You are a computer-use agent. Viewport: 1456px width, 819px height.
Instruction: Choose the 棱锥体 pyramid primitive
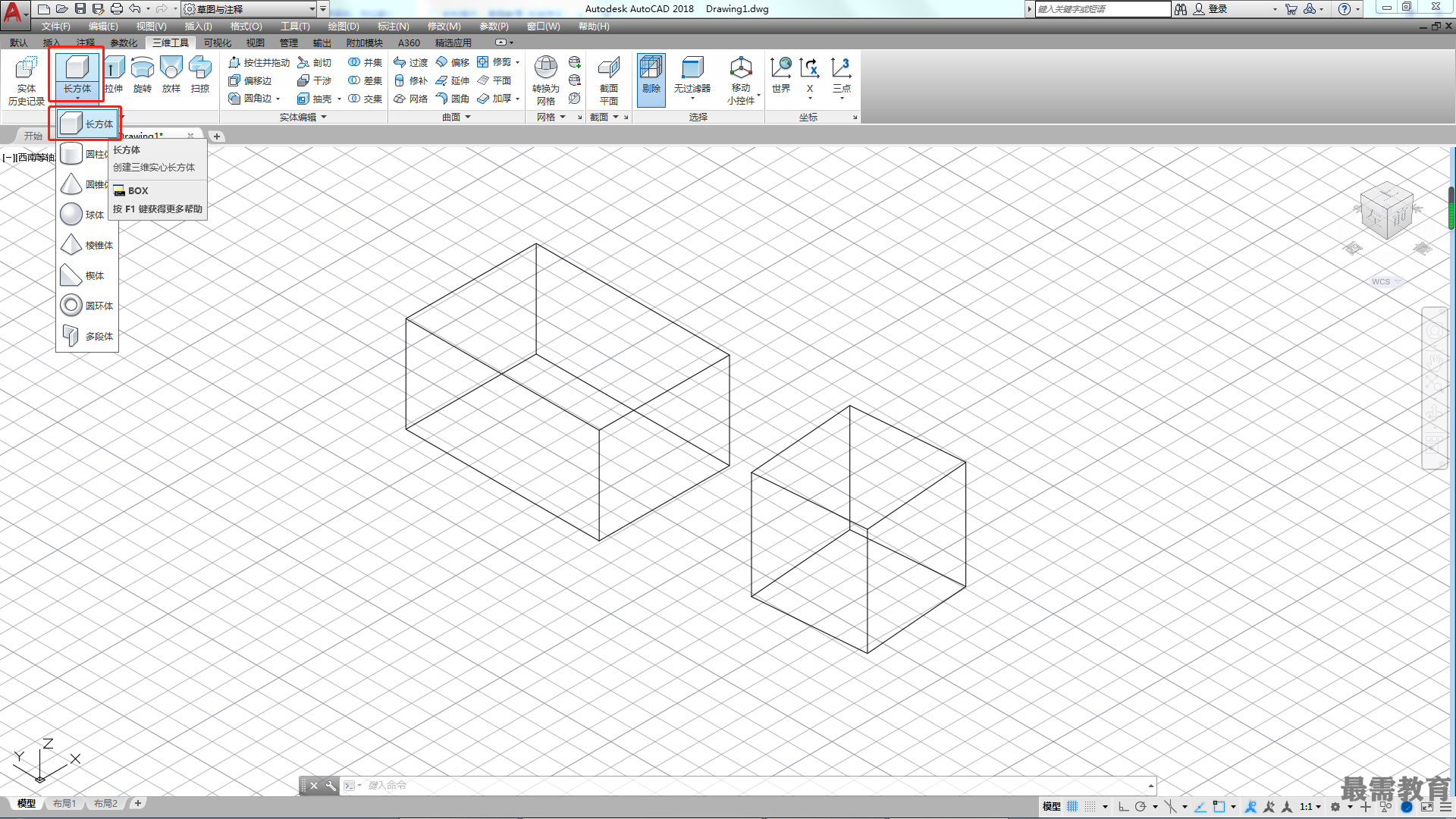click(86, 245)
